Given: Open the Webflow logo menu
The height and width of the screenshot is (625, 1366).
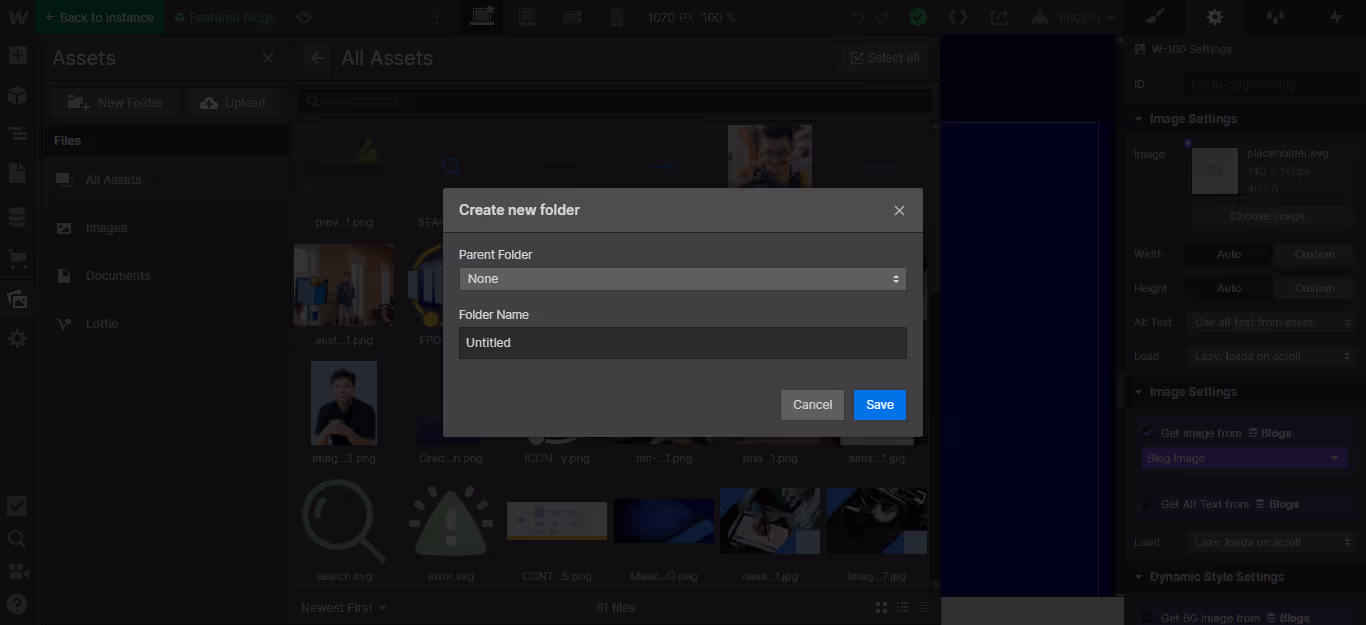Looking at the screenshot, I should click(x=17, y=17).
